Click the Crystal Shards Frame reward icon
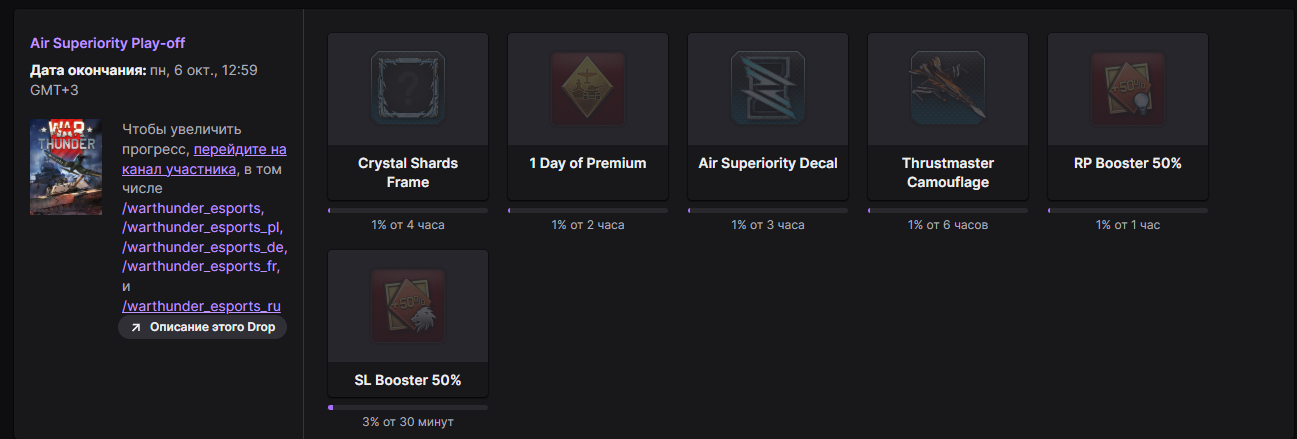Screen dimensions: 1297x439 pos(407,89)
